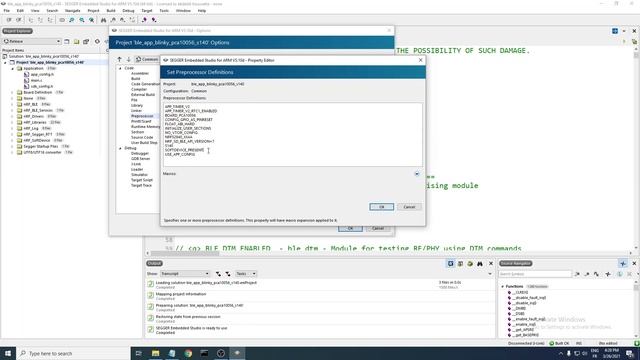Viewport: 640px width, 360px height.
Task: Click Cancel in the Property Editor dialog
Action: coord(409,207)
